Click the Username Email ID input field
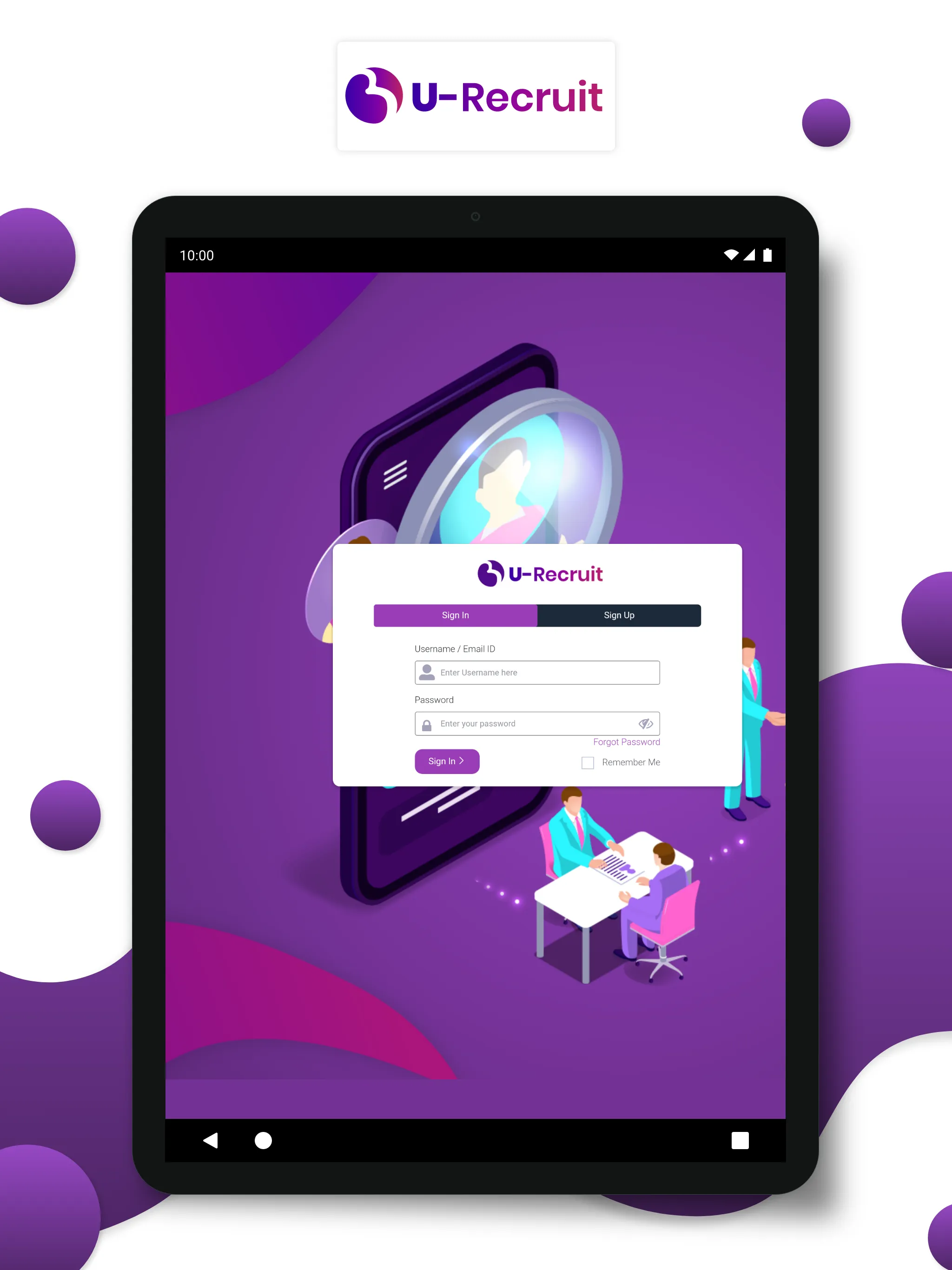952x1270 pixels. pyautogui.click(x=537, y=672)
